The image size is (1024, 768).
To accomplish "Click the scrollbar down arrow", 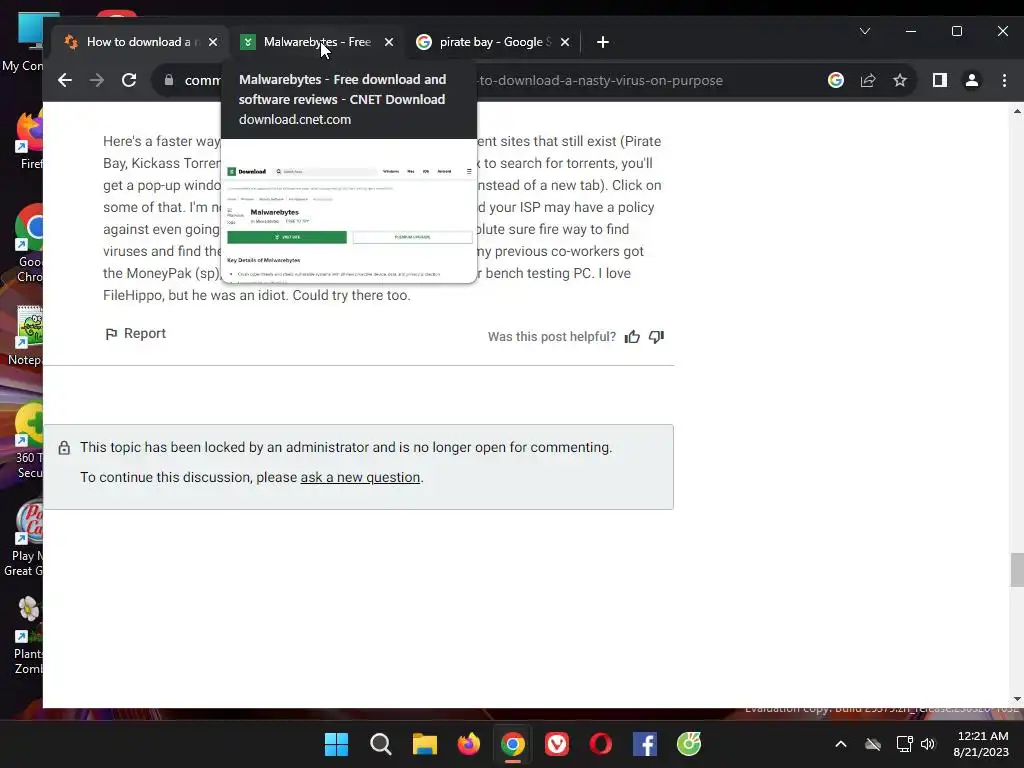I will click(x=1017, y=699).
